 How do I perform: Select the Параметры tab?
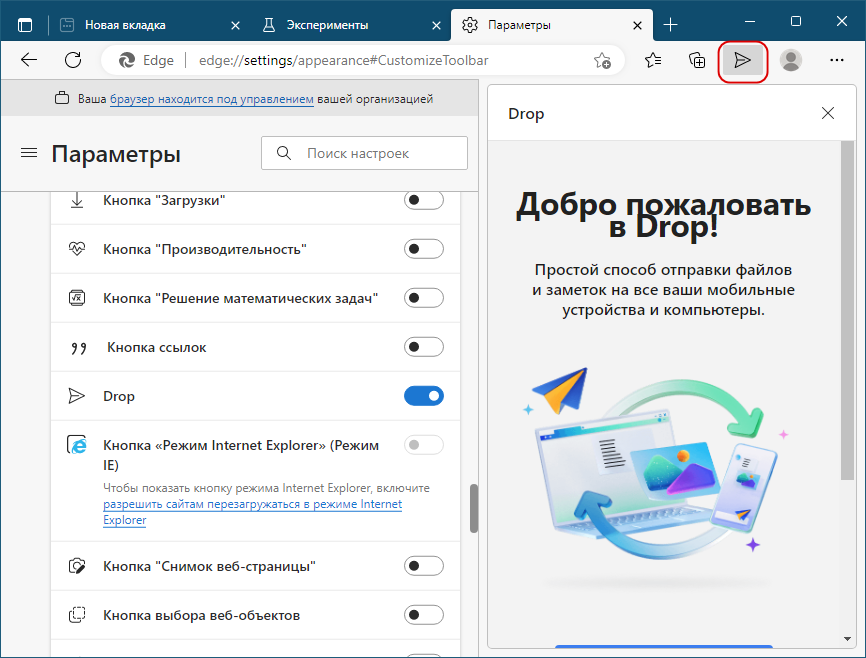(x=552, y=25)
